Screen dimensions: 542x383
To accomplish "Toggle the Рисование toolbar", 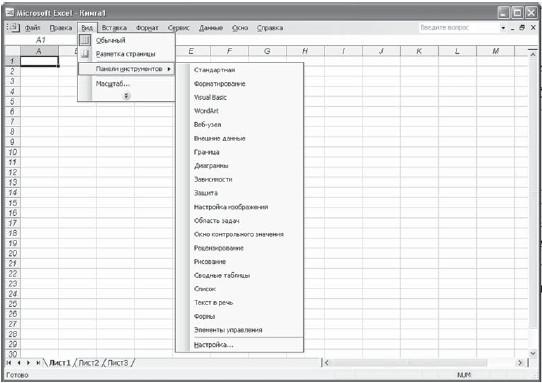I will (x=240, y=262).
